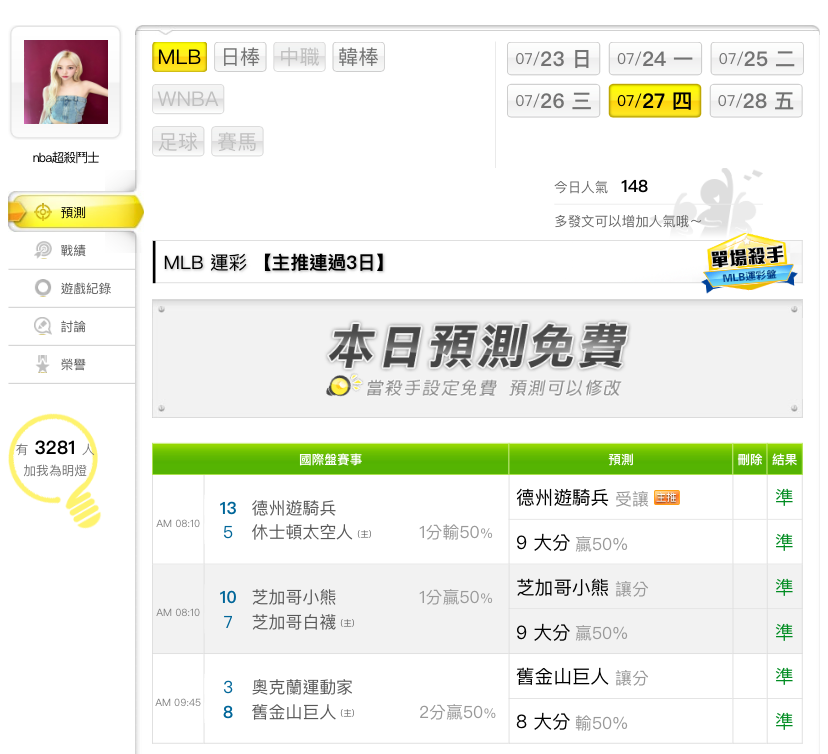Image resolution: width=828 pixels, height=754 pixels.
Task: Open the WNBA tab
Action: (x=188, y=99)
